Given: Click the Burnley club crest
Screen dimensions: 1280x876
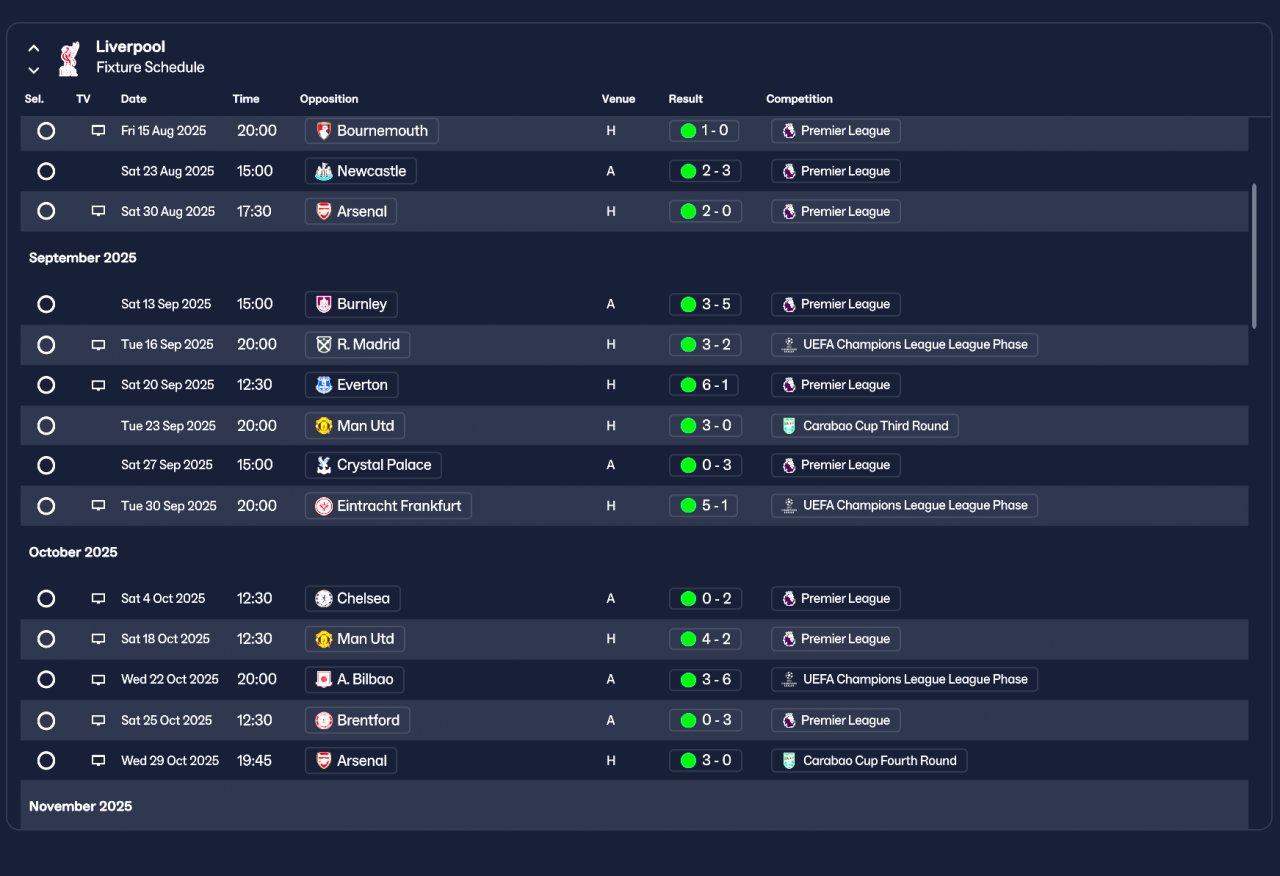Looking at the screenshot, I should pyautogui.click(x=323, y=304).
